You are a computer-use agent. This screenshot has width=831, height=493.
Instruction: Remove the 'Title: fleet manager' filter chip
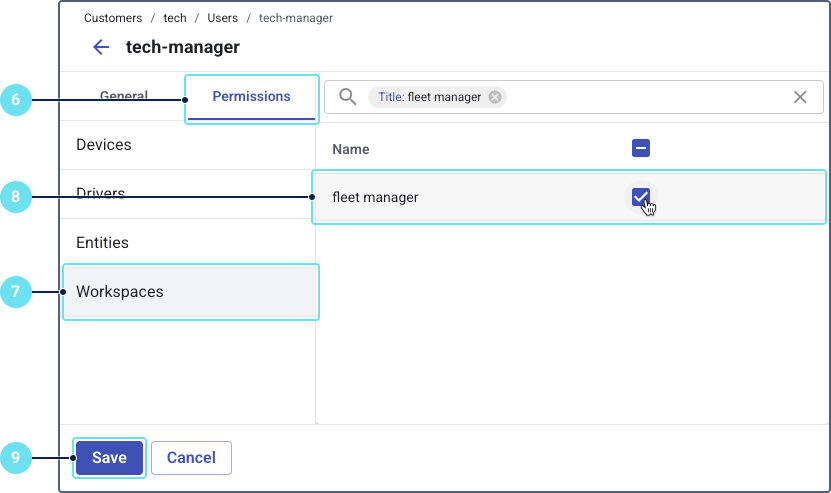494,97
